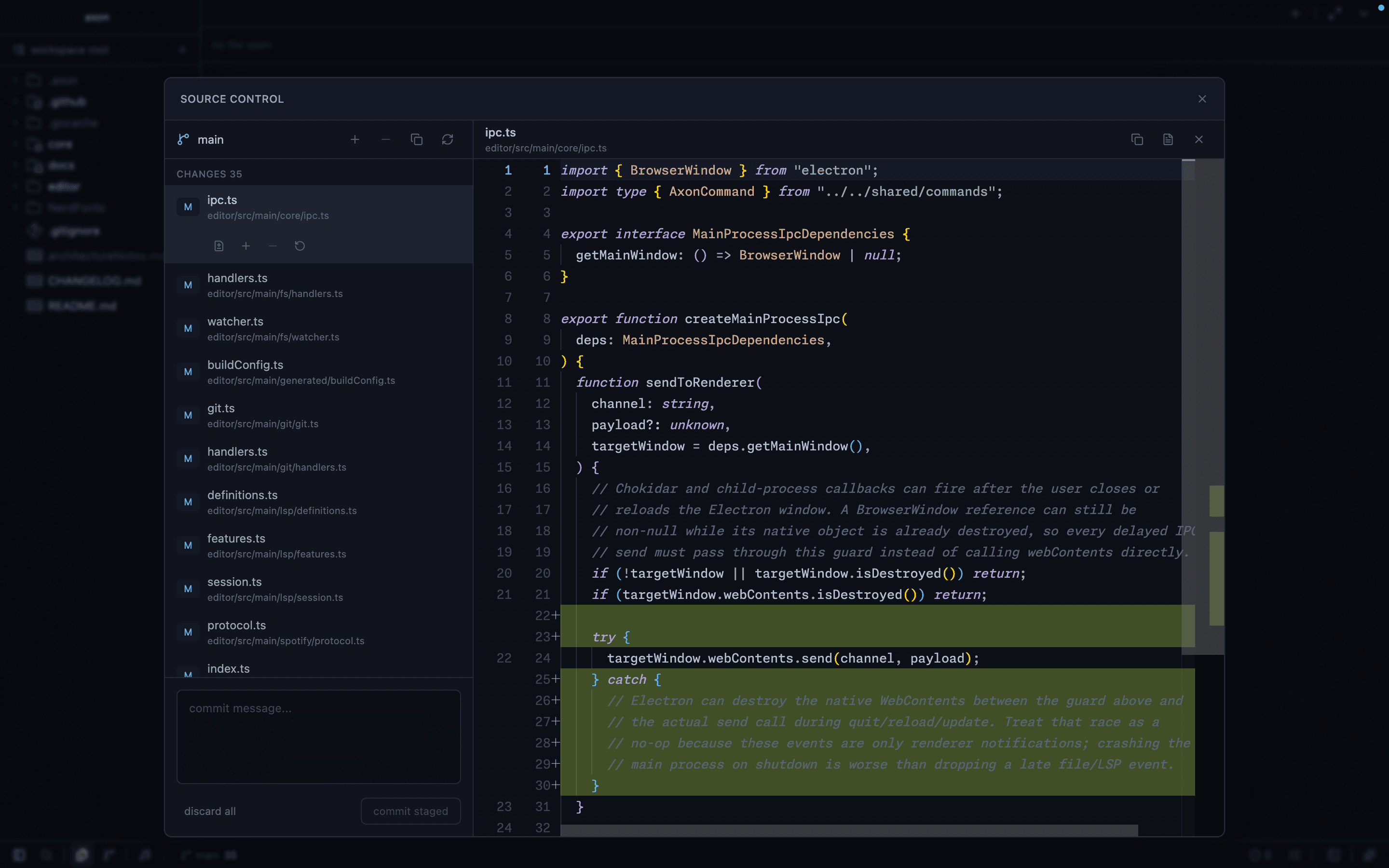Select the protocol.ts change entry
Viewport: 1389px width, 868px height.
(x=318, y=632)
